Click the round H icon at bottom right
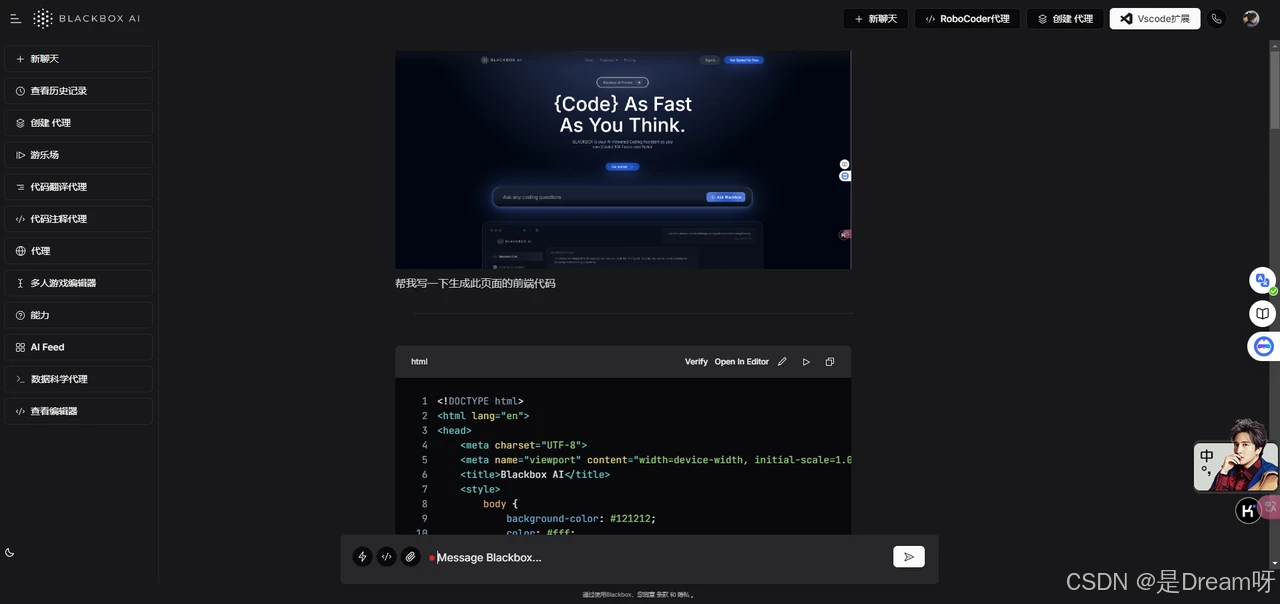 point(1248,511)
